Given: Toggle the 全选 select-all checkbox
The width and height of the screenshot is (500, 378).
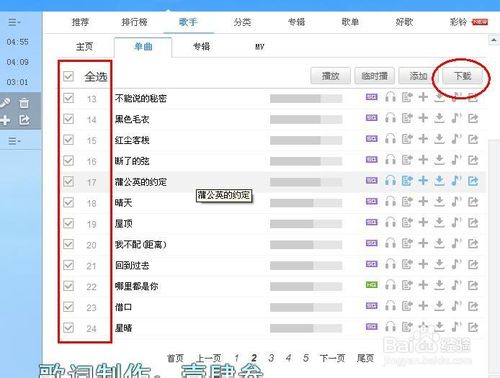Looking at the screenshot, I should (x=68, y=76).
